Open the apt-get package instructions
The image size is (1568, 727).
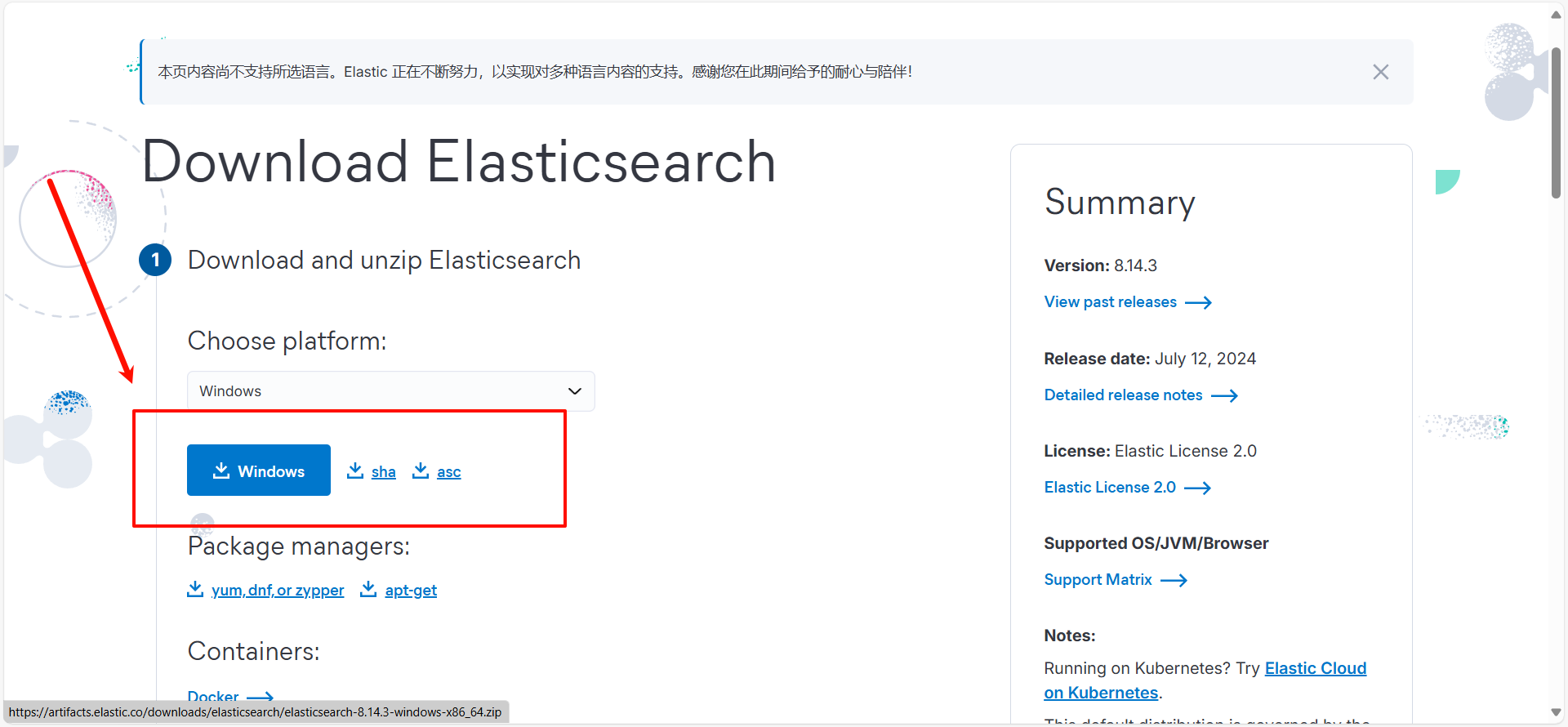coord(410,590)
